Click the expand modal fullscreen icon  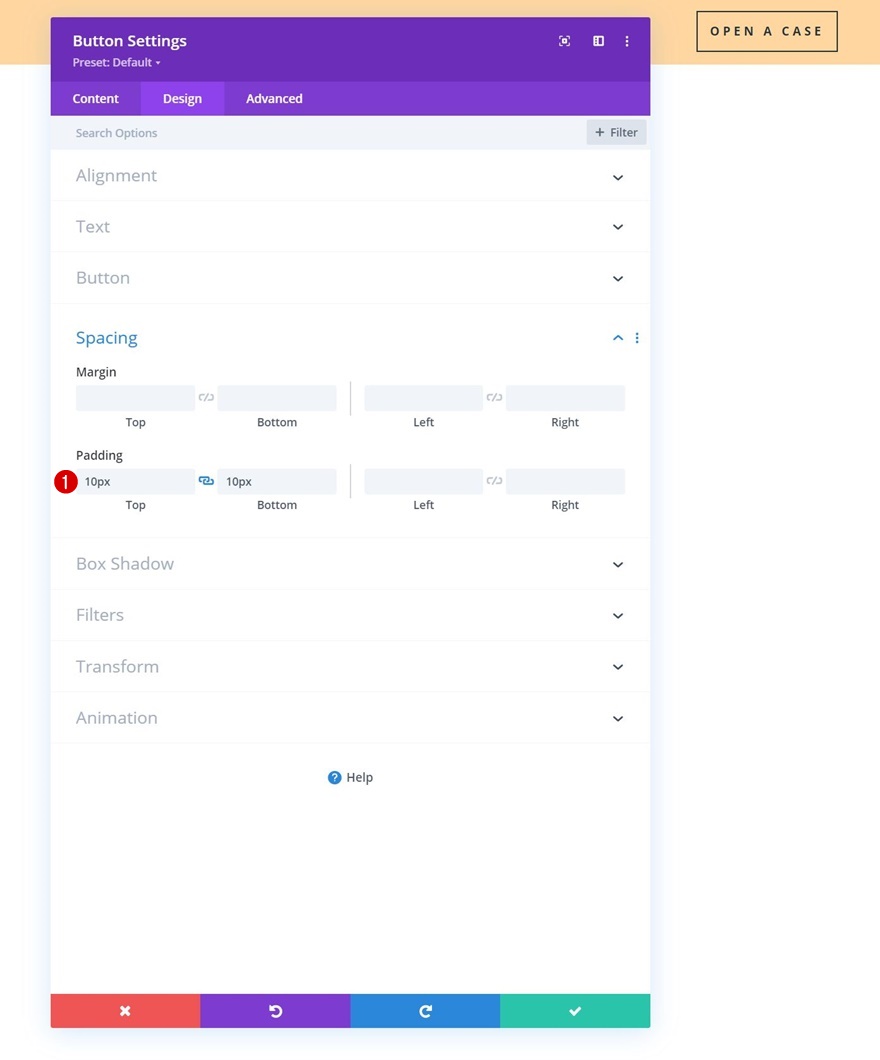click(565, 41)
